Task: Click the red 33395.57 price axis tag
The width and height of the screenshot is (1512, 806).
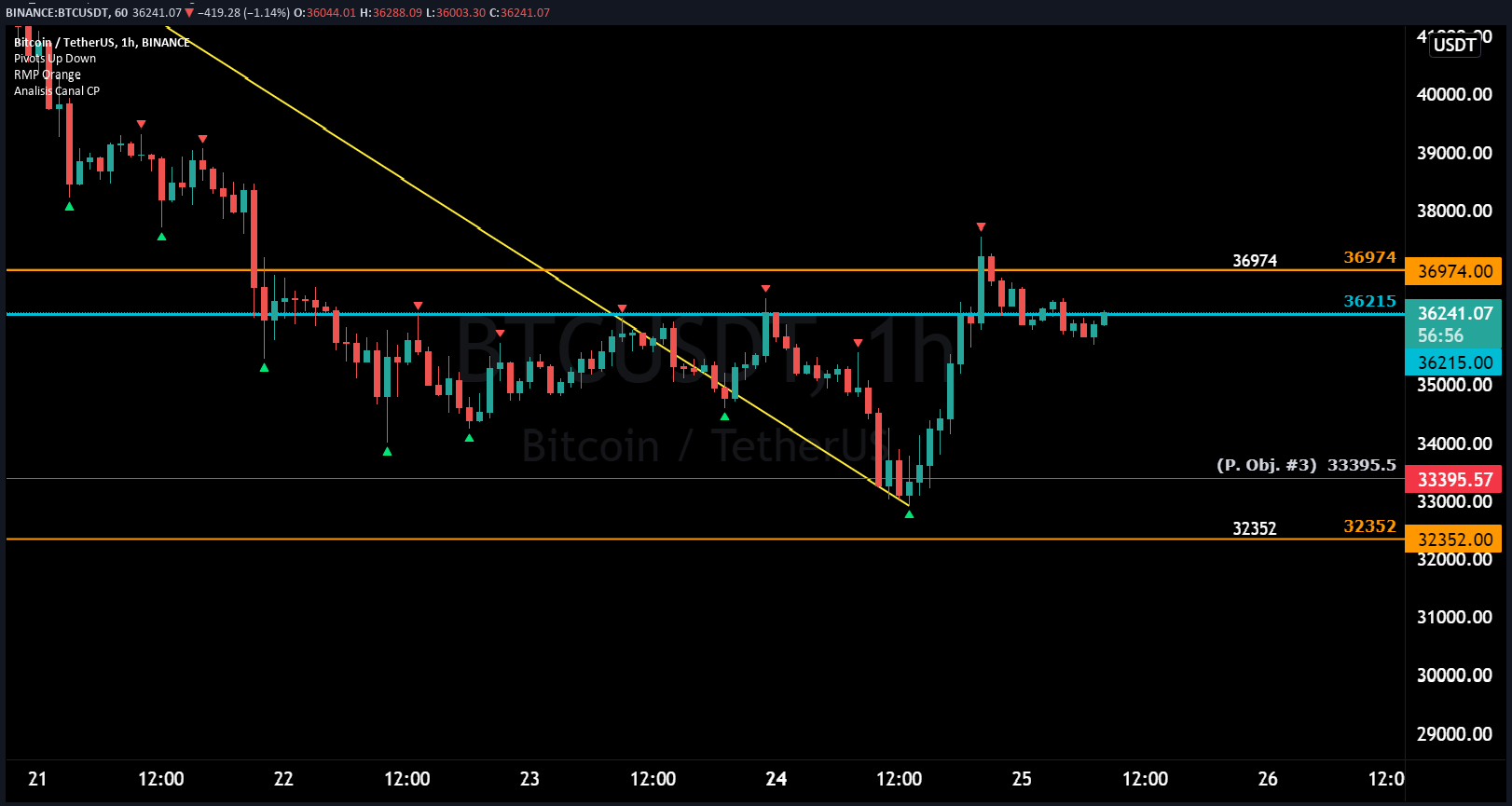Action: tap(1453, 480)
